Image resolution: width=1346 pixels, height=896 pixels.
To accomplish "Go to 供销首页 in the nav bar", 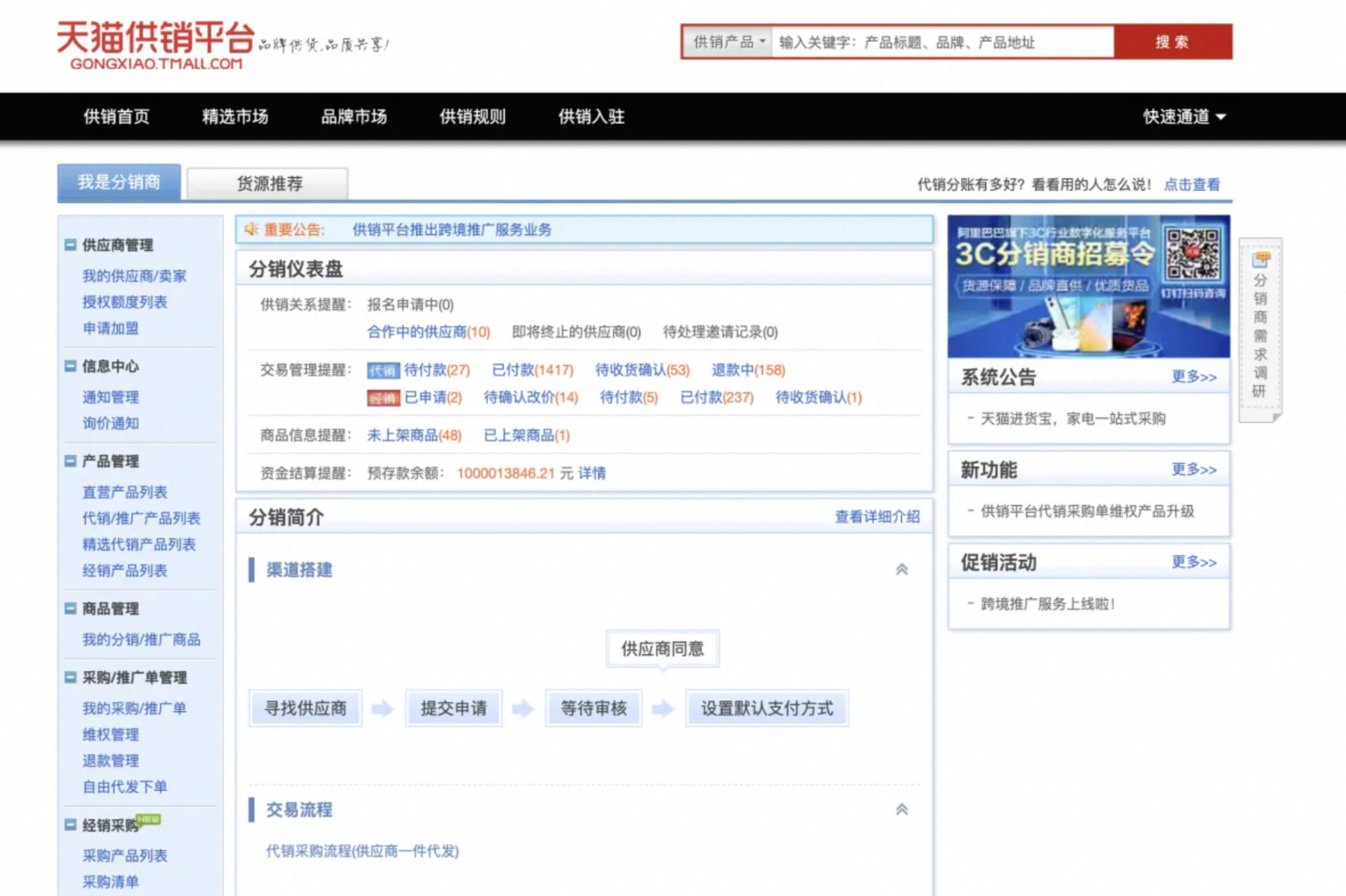I will 117,117.
